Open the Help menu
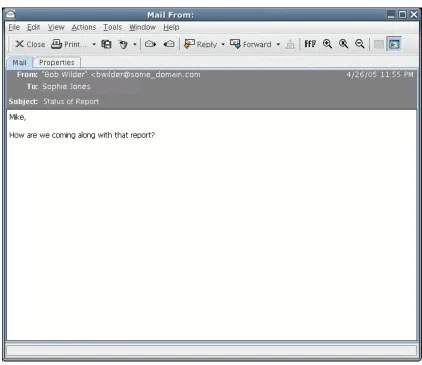The height and width of the screenshot is (365, 422). [171, 27]
